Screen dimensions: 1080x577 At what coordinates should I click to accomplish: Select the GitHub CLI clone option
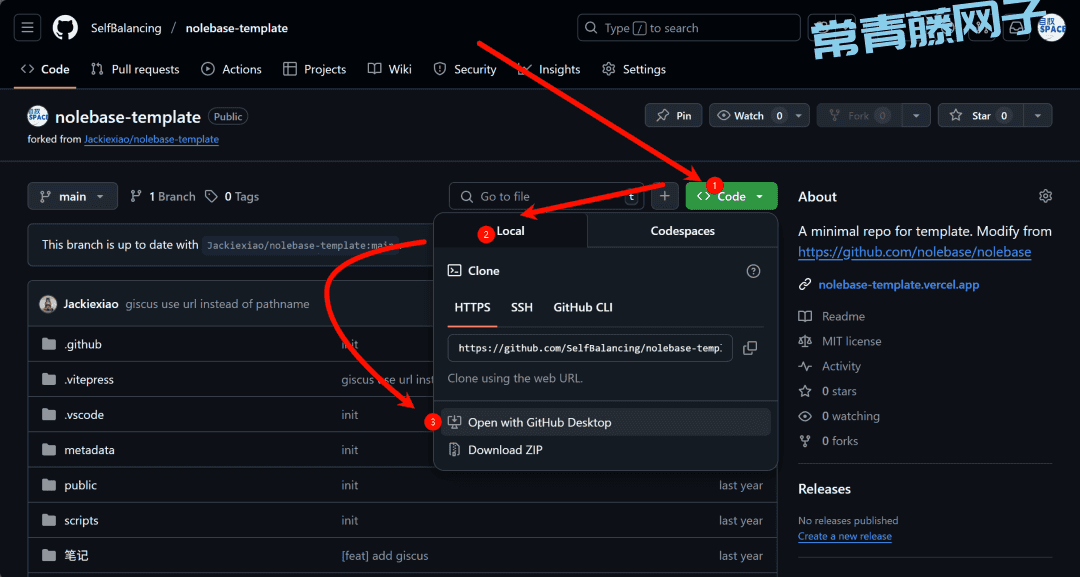[x=583, y=307]
